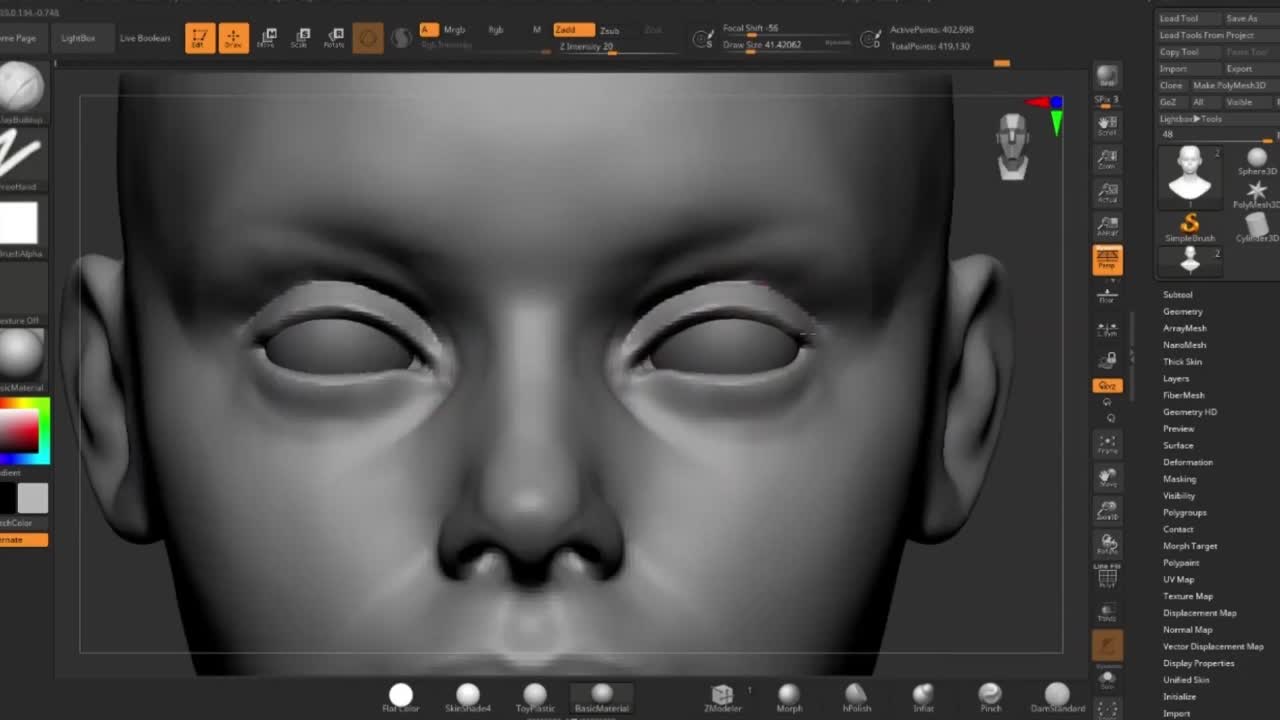
Task: Click the AAHalf icon
Action: click(1107, 226)
